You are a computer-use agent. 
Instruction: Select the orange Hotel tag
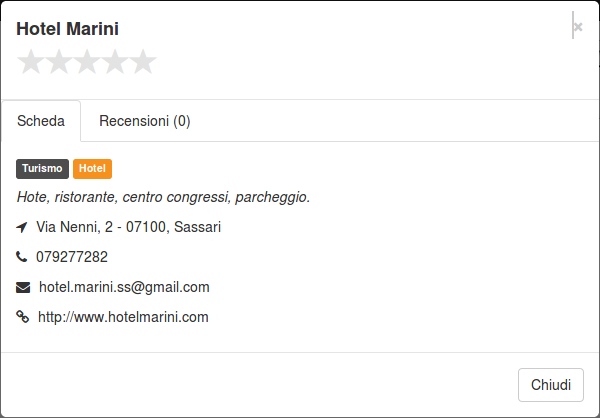[x=92, y=169]
